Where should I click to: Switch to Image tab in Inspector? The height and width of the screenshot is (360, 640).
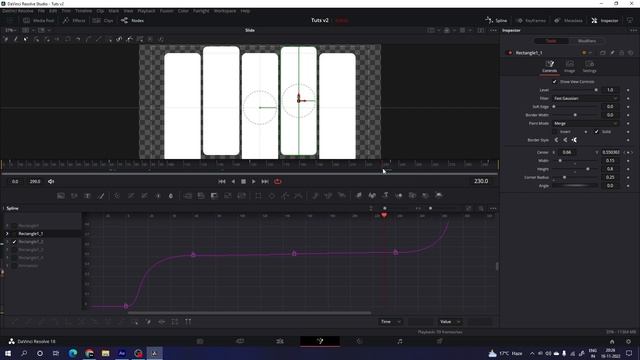coord(569,67)
